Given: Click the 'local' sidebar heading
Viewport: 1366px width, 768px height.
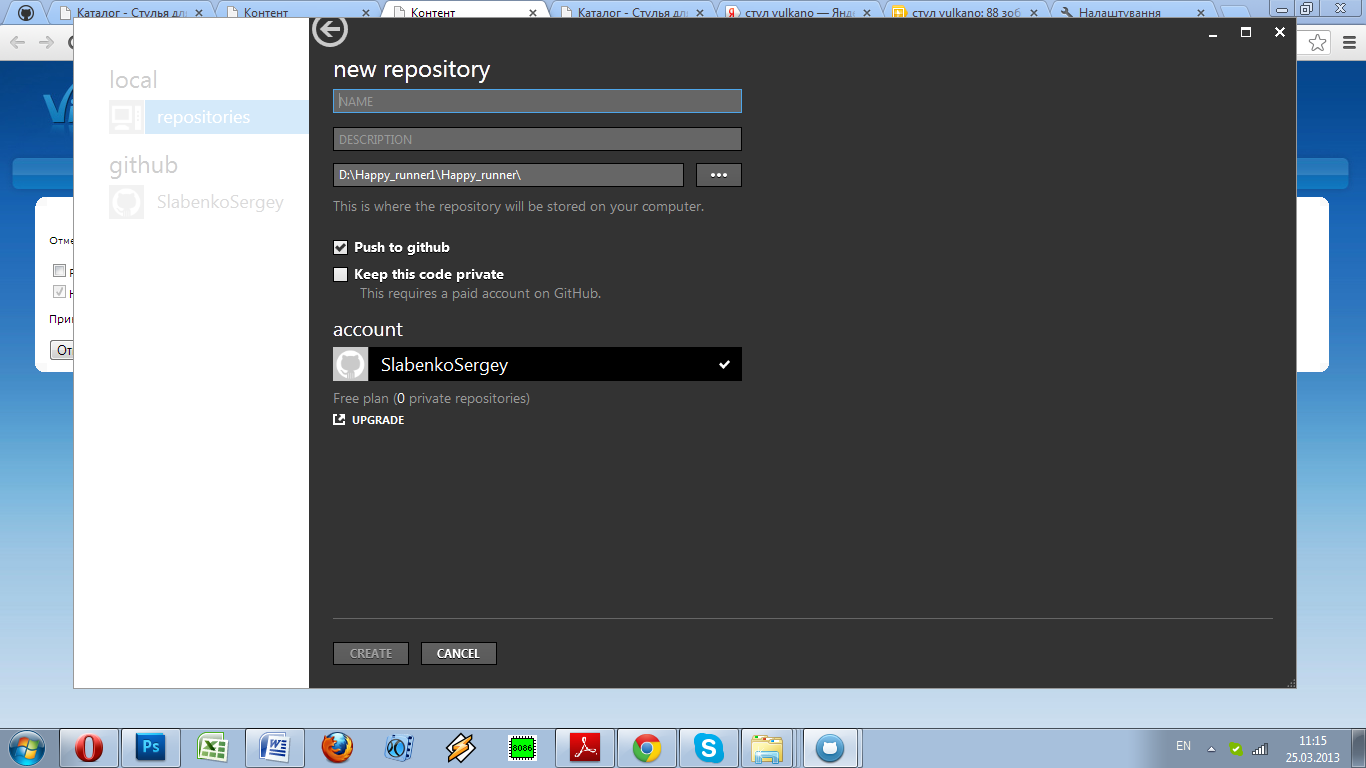Looking at the screenshot, I should click(x=133, y=80).
